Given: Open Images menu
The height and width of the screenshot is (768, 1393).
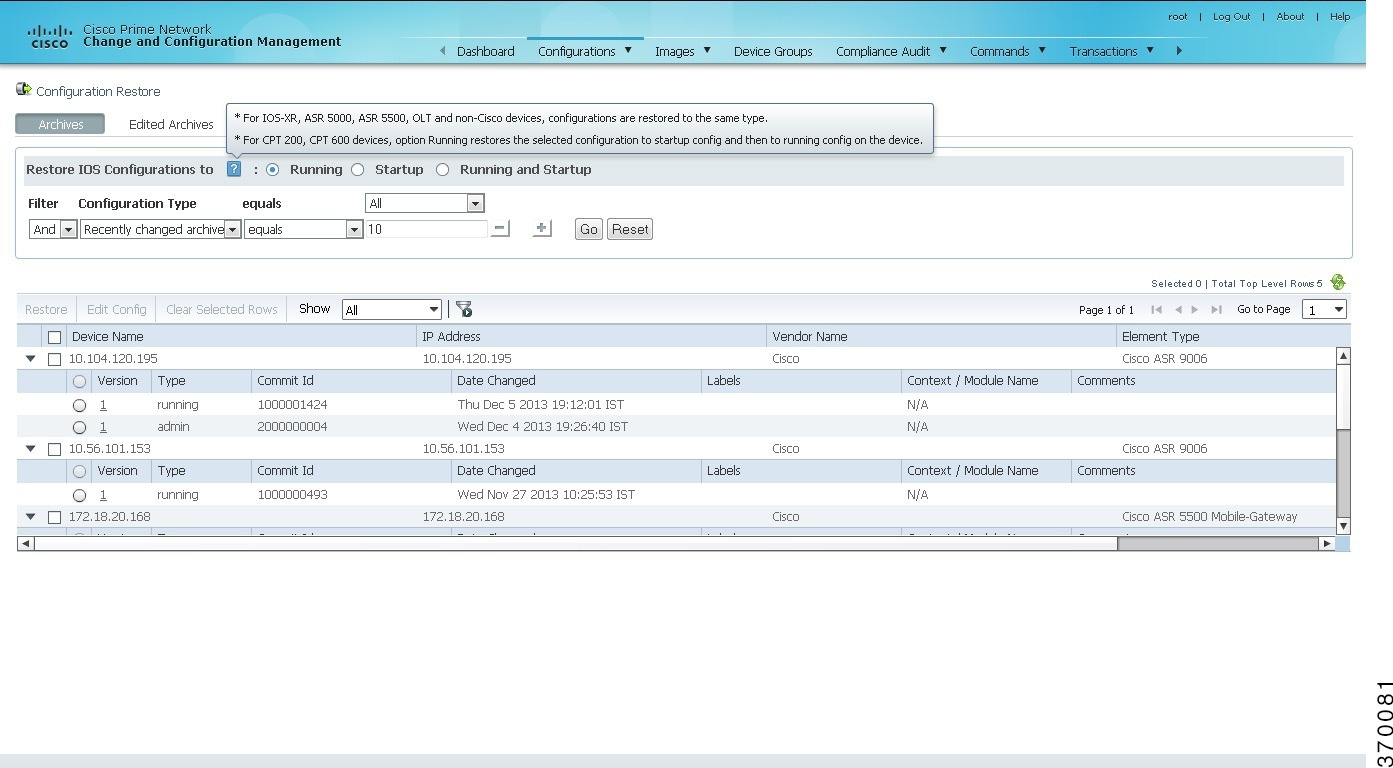Looking at the screenshot, I should [683, 51].
